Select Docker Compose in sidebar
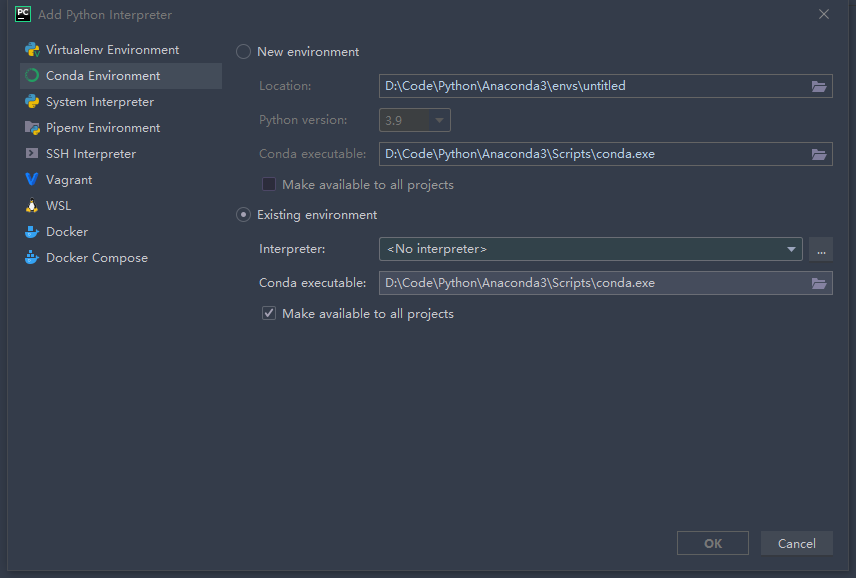This screenshot has width=856, height=578. [x=121, y=258]
